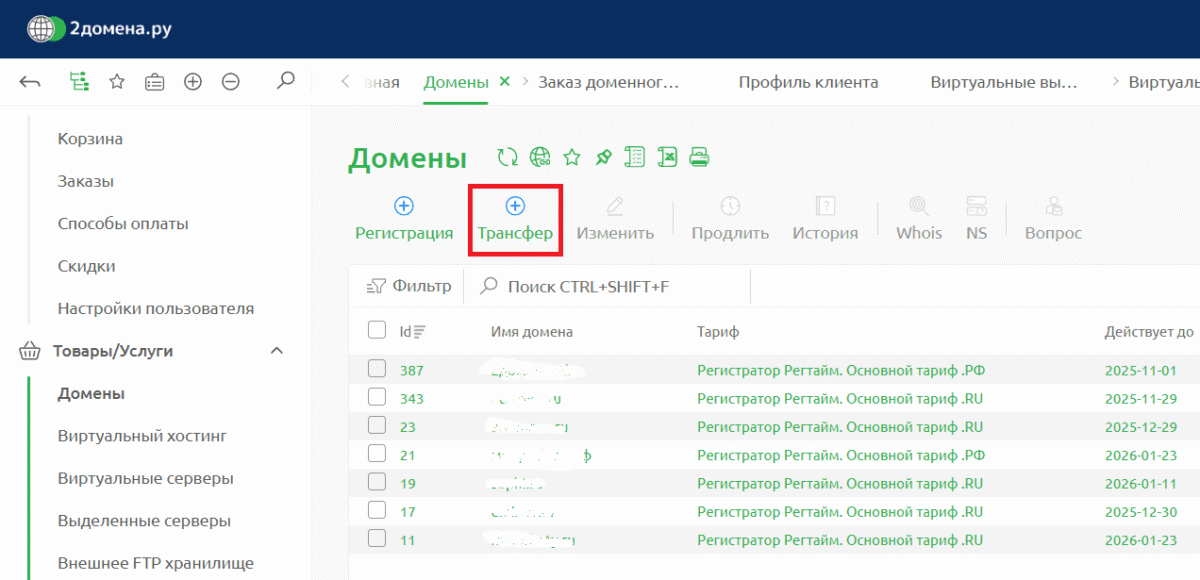Export list via the Excel icon
Image resolution: width=1200 pixels, height=580 pixels.
click(667, 157)
